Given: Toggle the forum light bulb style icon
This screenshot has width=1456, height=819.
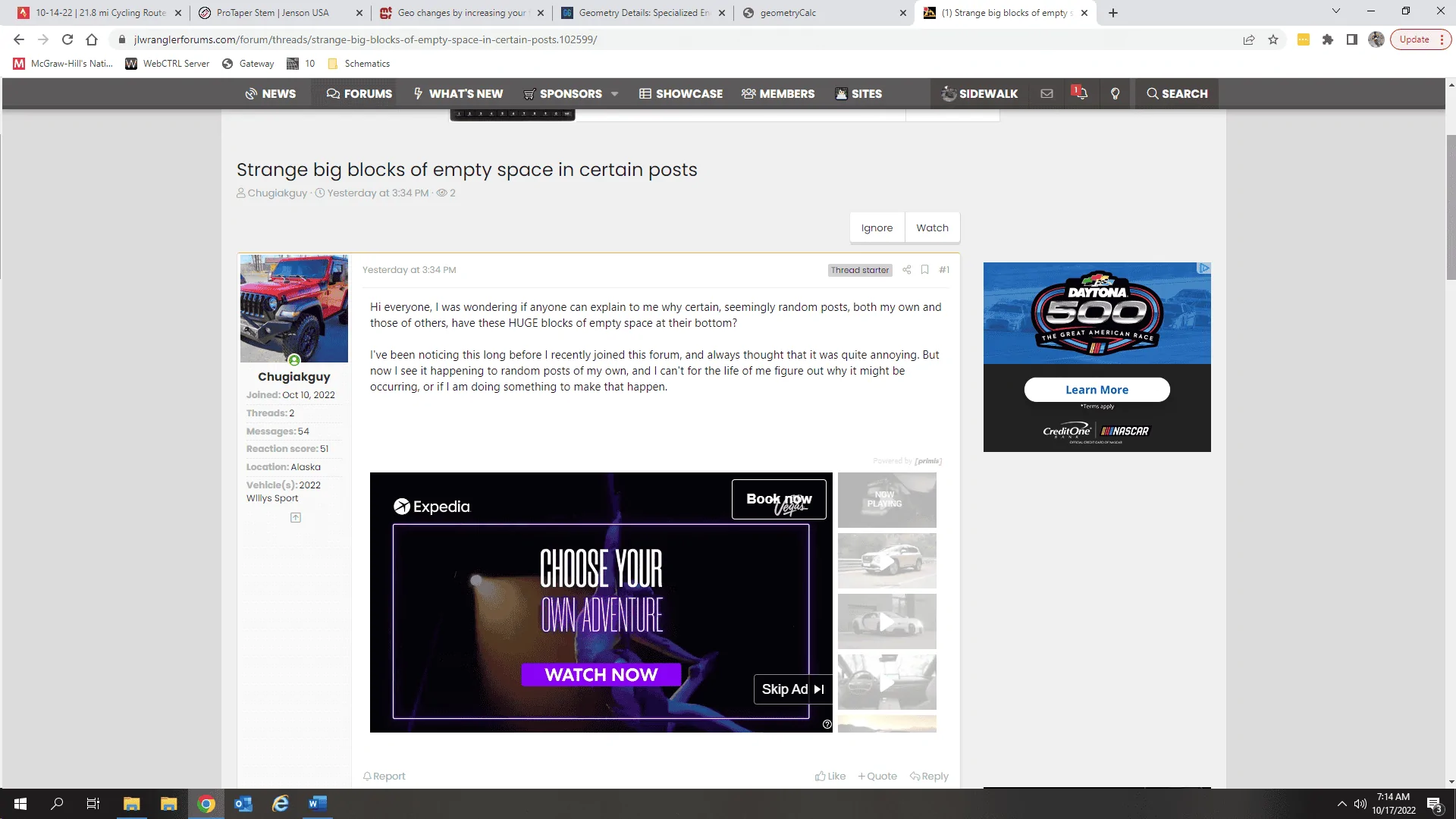Looking at the screenshot, I should (x=1115, y=93).
